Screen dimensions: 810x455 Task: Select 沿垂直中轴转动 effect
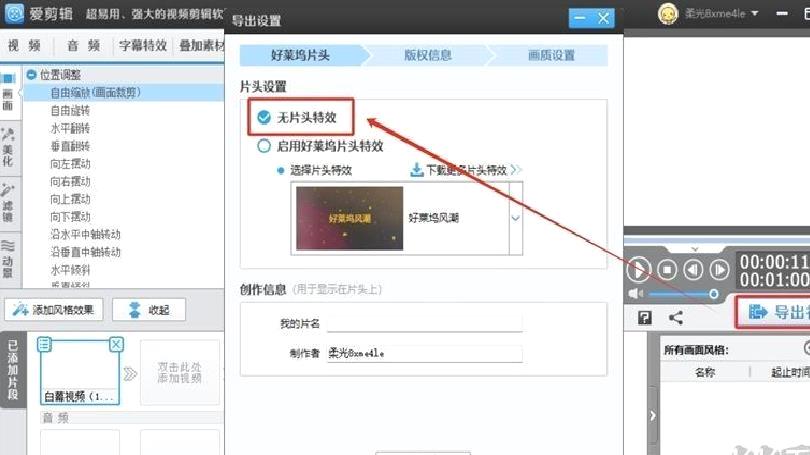click(85, 252)
